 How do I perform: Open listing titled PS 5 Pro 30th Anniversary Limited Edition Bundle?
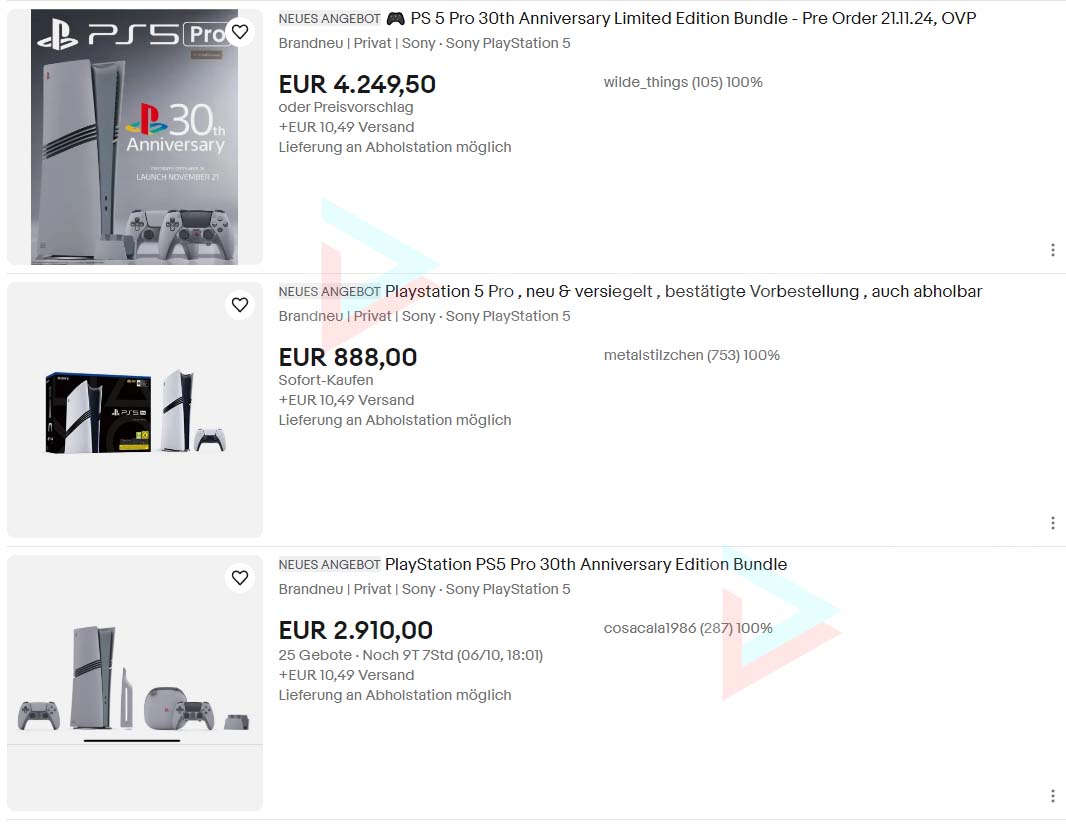point(693,18)
